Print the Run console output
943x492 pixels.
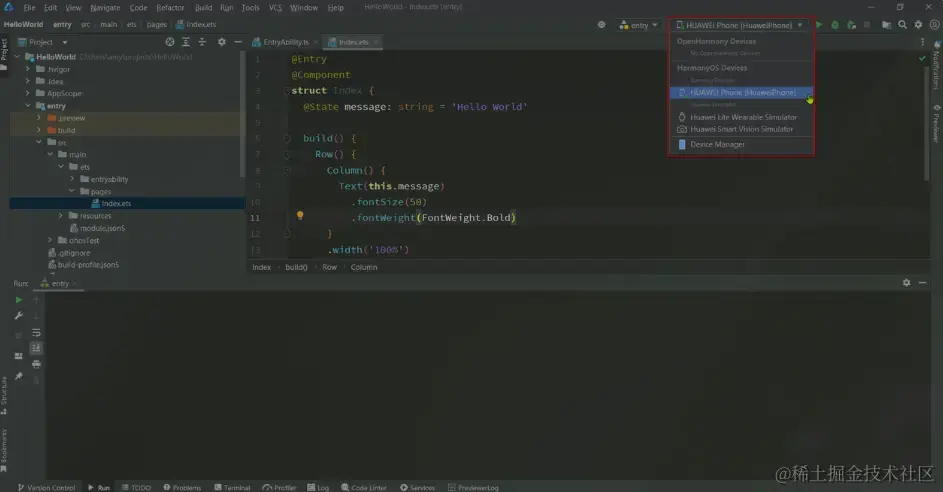[x=36, y=364]
